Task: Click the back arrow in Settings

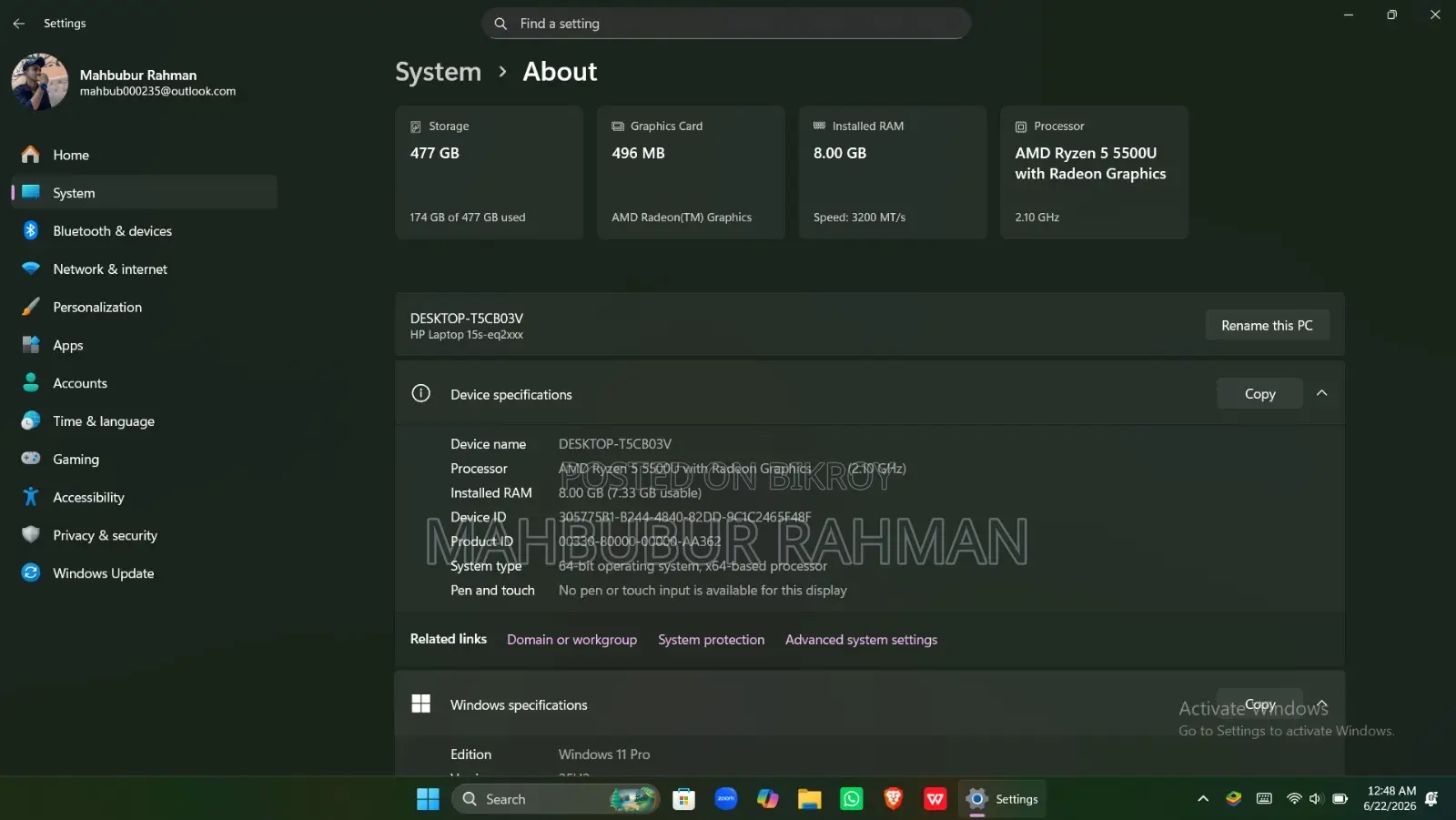Action: point(19,24)
